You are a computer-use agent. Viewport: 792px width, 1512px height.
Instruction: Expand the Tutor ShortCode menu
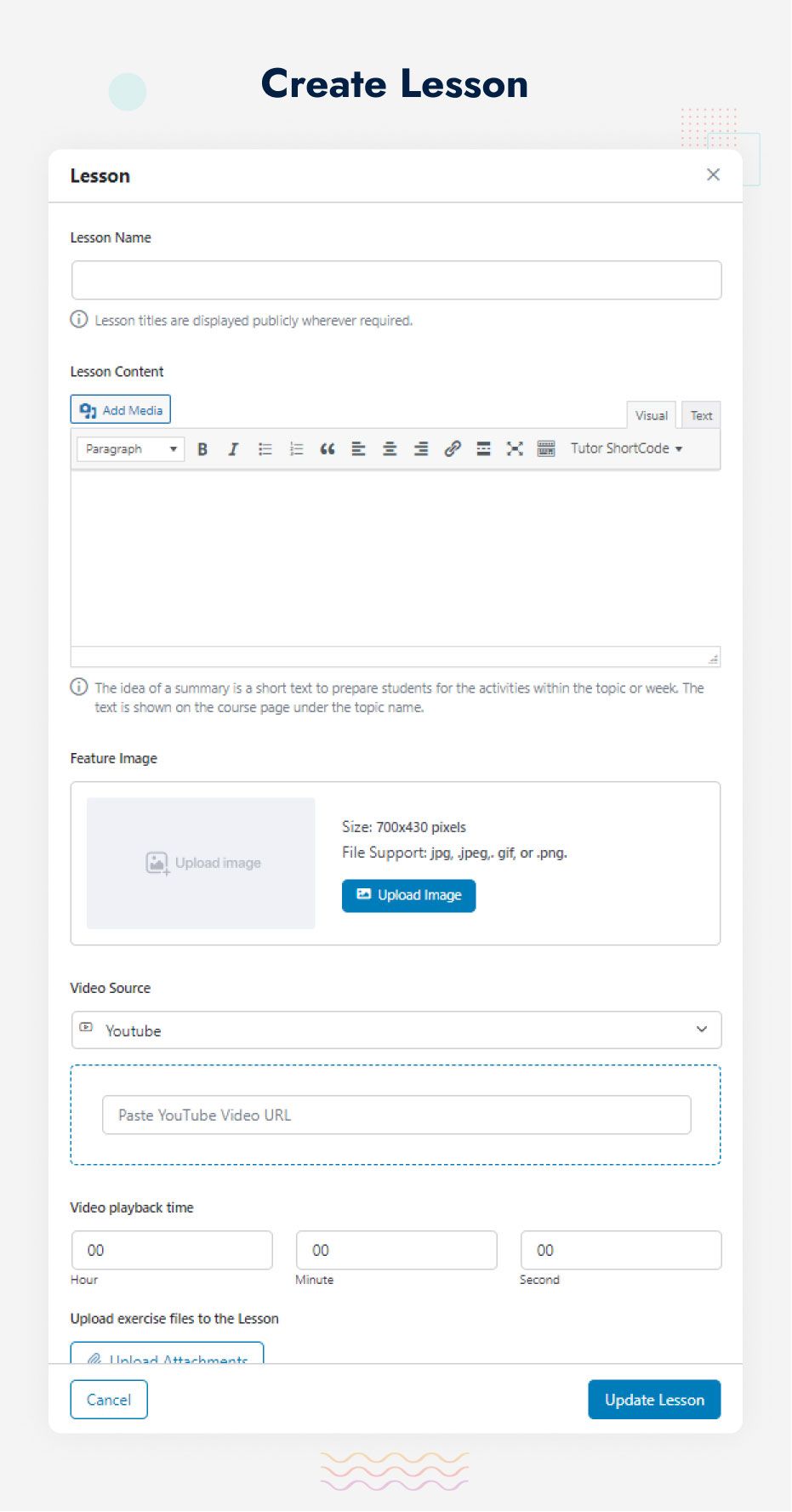pos(626,448)
